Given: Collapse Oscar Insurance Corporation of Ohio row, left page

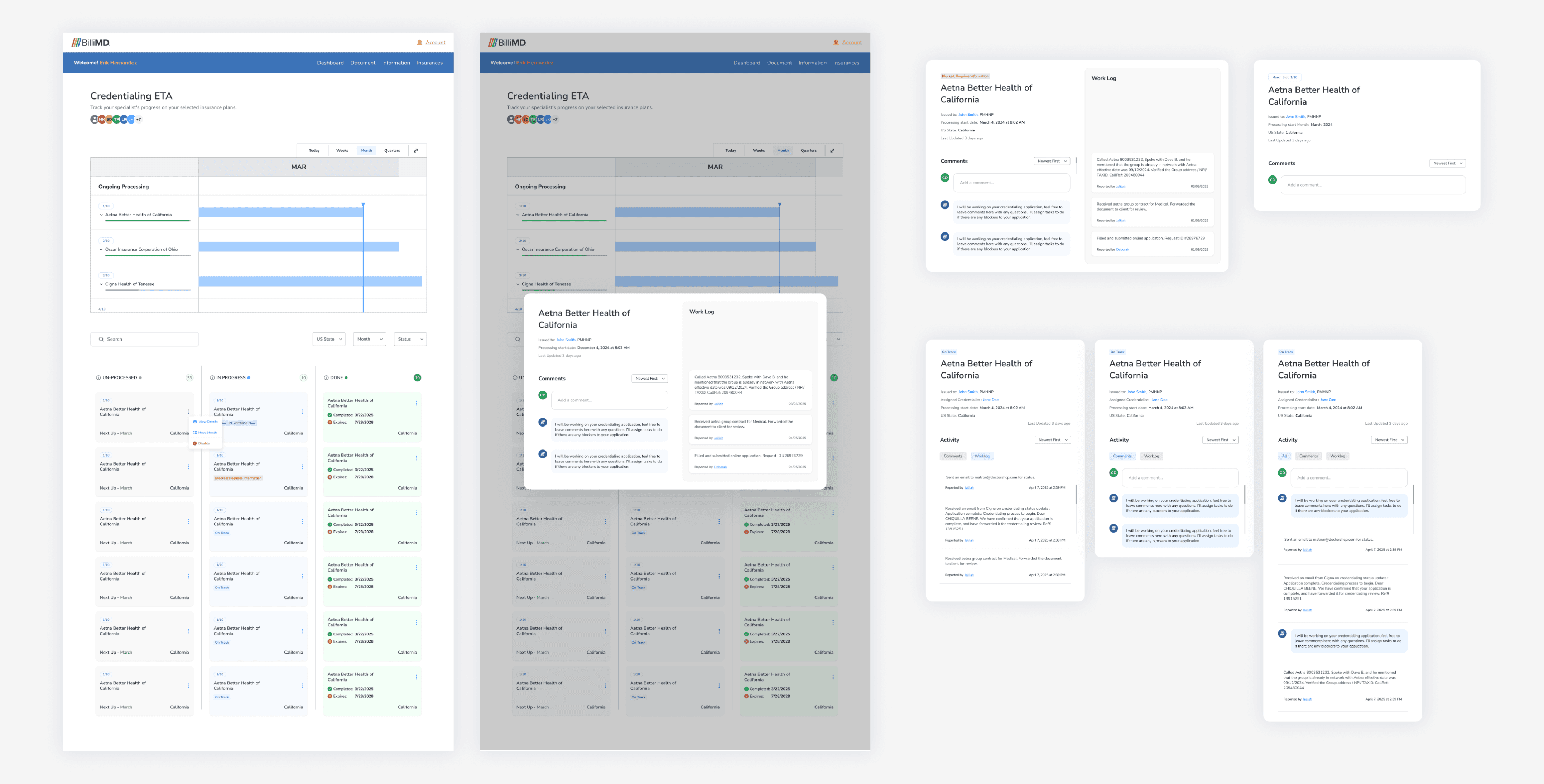Looking at the screenshot, I should tap(101, 249).
